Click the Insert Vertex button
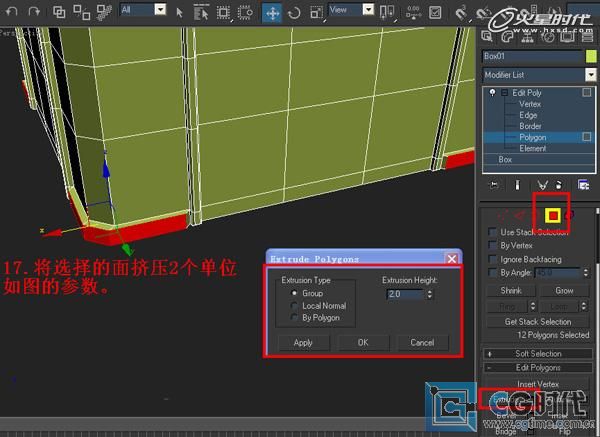The width and height of the screenshot is (600, 437). point(538,383)
